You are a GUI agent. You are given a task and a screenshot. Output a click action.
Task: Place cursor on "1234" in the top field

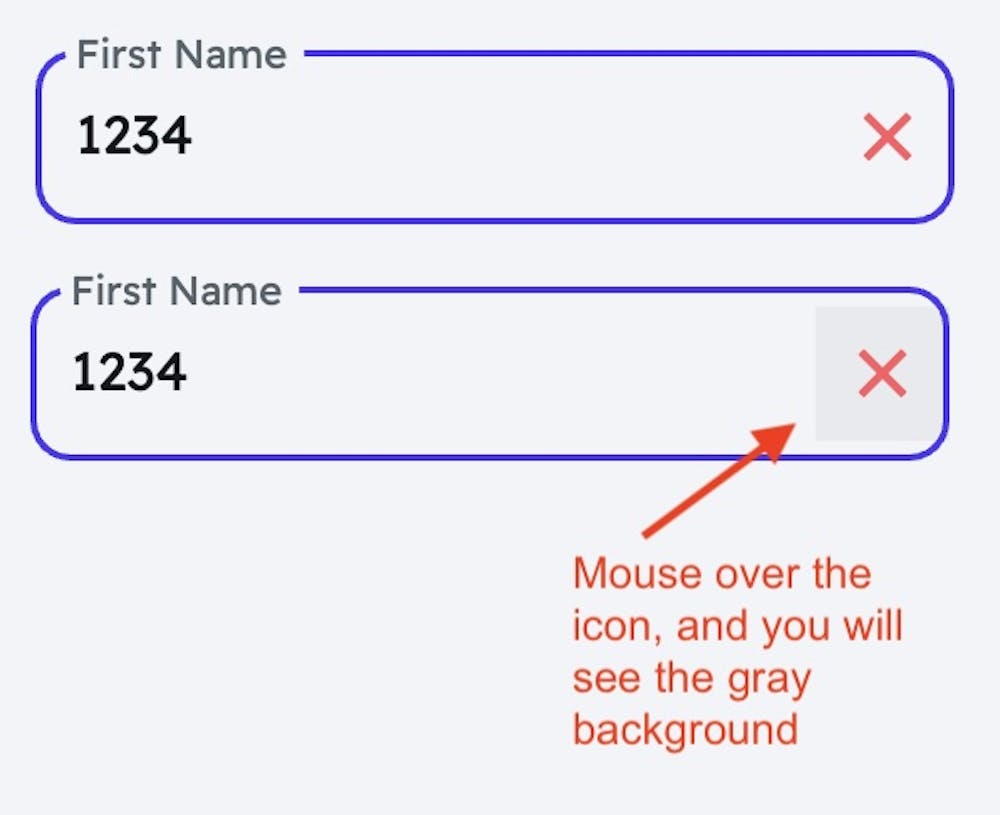coord(134,137)
